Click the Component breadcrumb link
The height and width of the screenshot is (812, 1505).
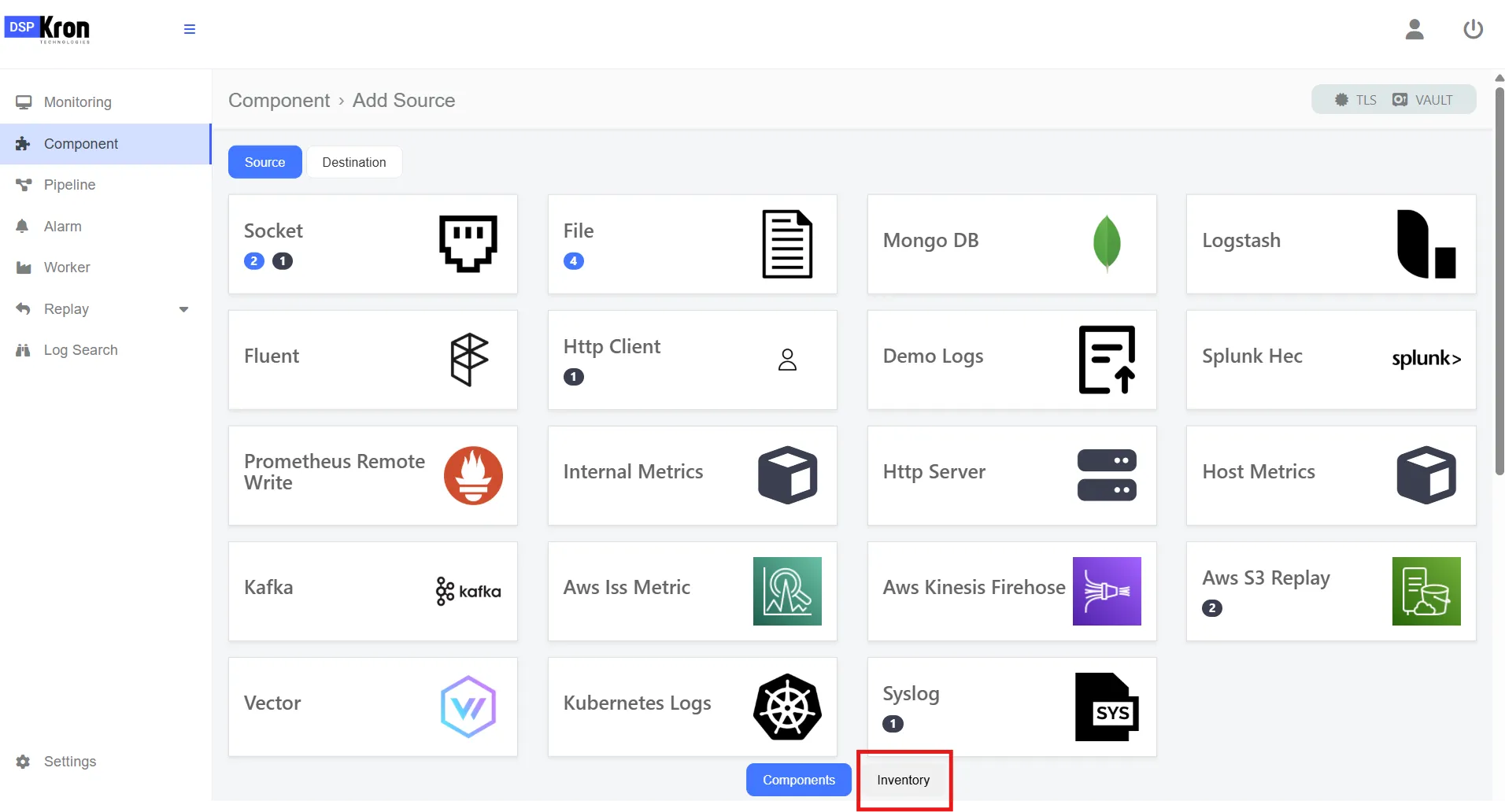point(279,100)
